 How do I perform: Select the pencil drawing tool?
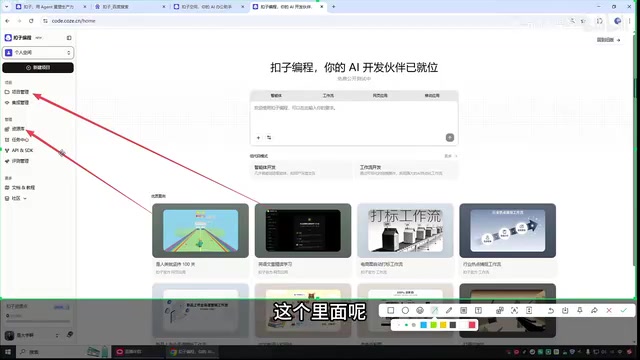pyautogui.click(x=449, y=311)
